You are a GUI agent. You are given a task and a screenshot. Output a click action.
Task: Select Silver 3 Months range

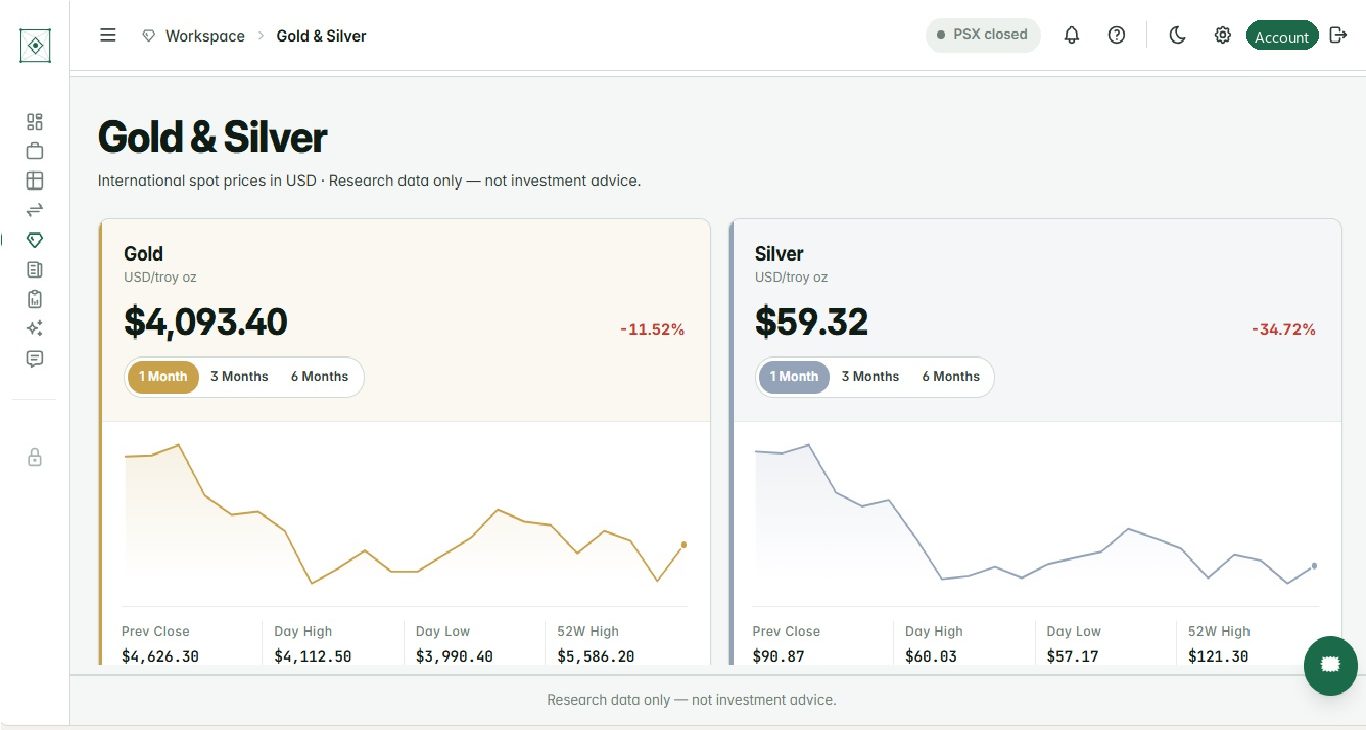click(870, 377)
